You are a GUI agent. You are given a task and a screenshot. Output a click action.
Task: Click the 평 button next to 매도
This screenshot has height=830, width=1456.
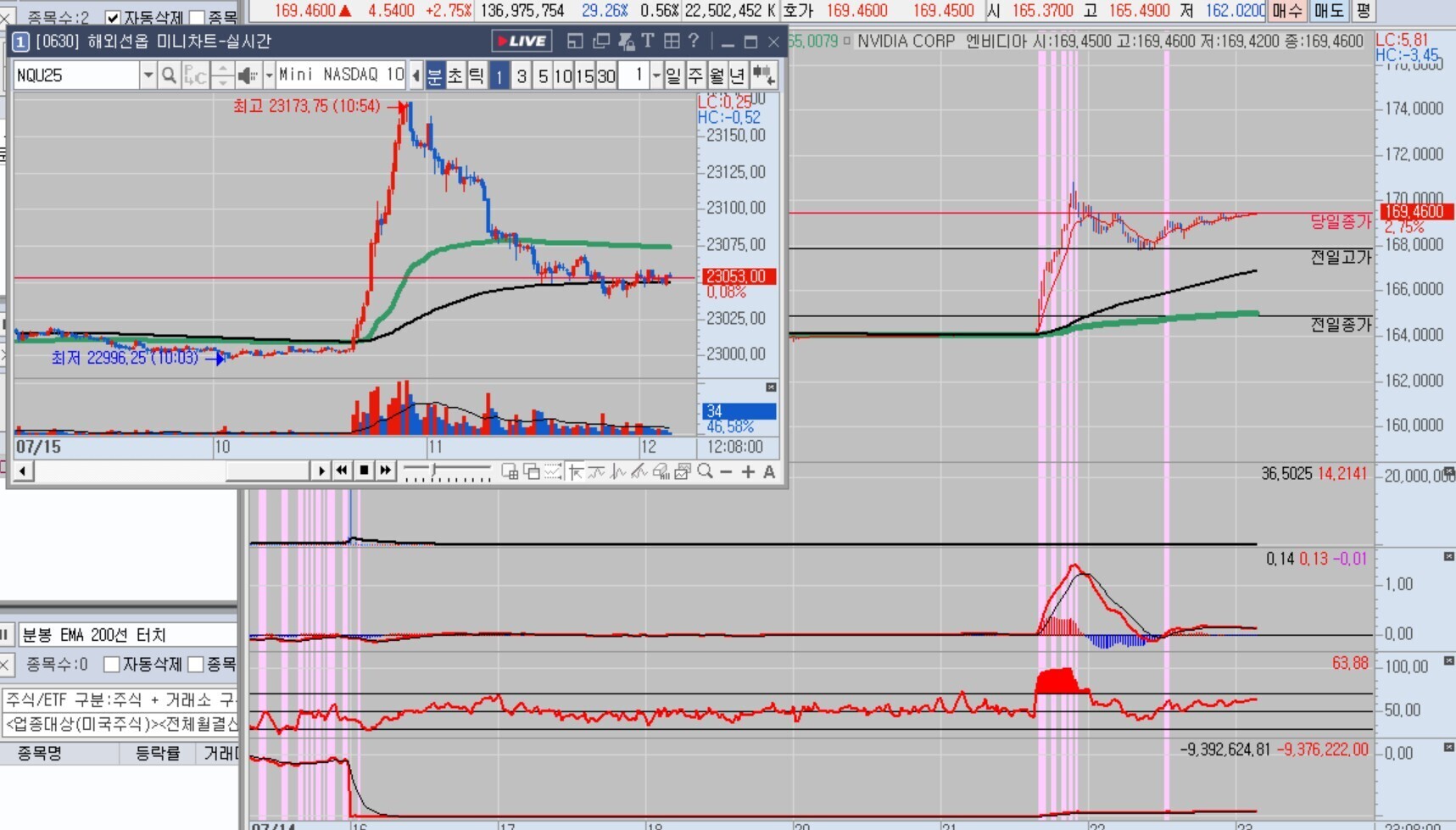tap(1363, 11)
